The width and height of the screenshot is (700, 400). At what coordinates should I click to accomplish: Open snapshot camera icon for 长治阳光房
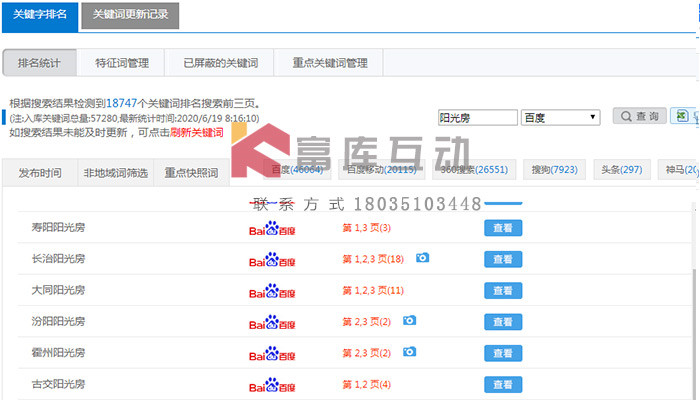tap(422, 258)
